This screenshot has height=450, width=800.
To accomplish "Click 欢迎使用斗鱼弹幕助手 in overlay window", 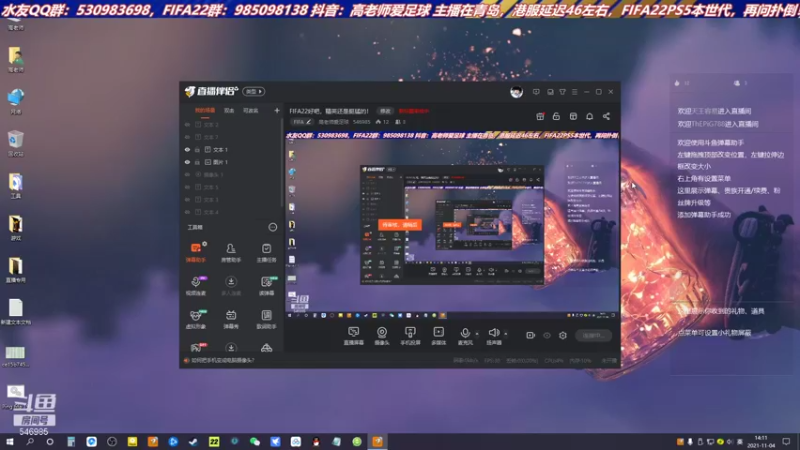I will click(x=710, y=142).
